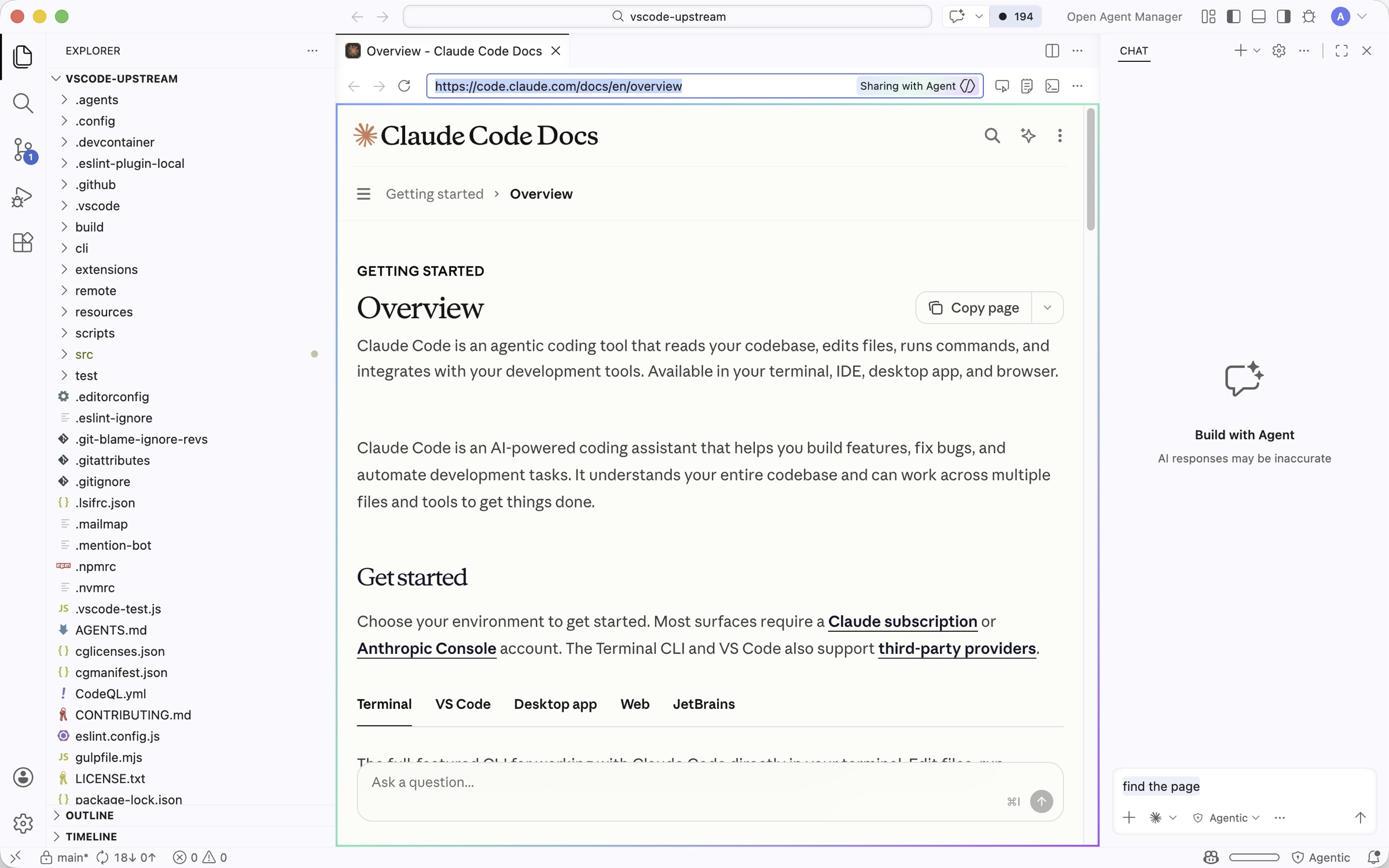Open the Extensions view
This screenshot has height=868, width=1389.
[23, 242]
